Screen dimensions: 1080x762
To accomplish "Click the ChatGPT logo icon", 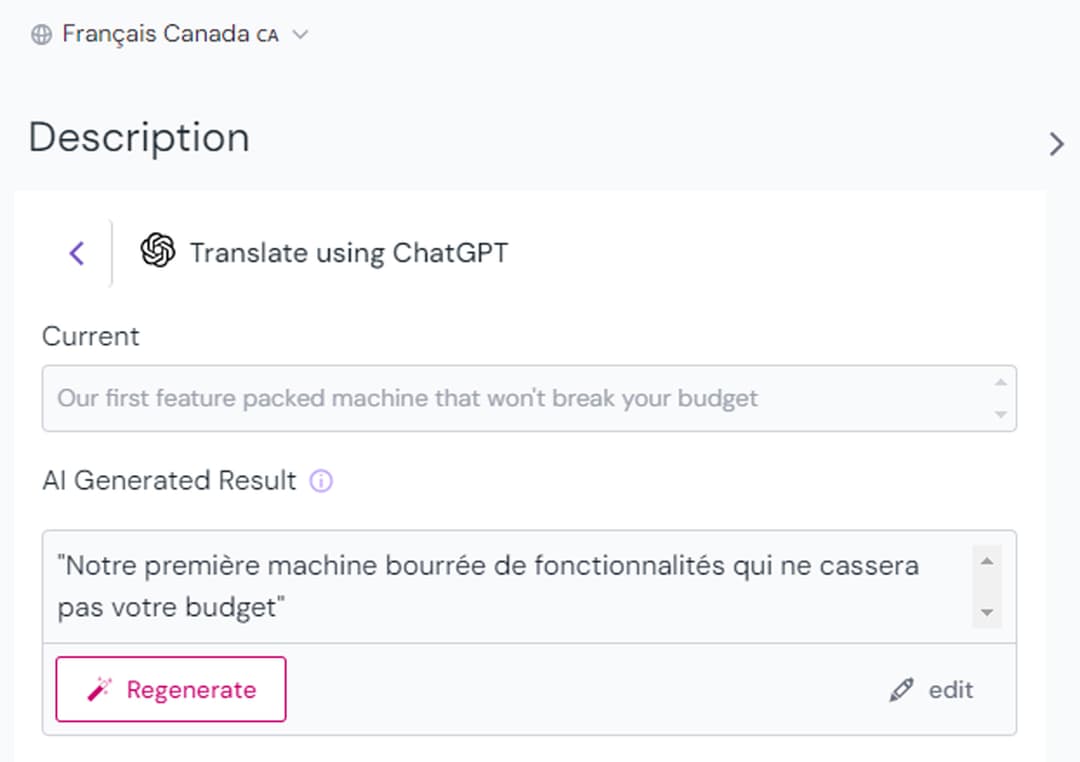I will pyautogui.click(x=157, y=252).
